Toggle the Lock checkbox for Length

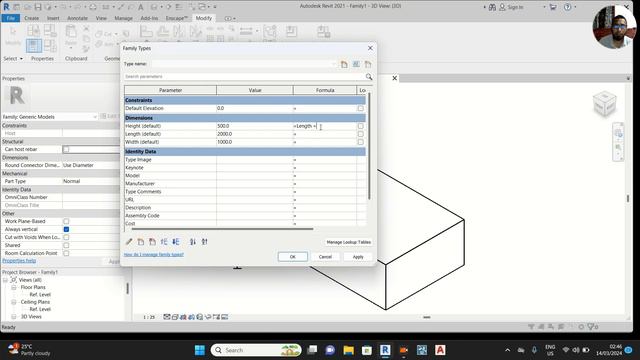click(360, 134)
